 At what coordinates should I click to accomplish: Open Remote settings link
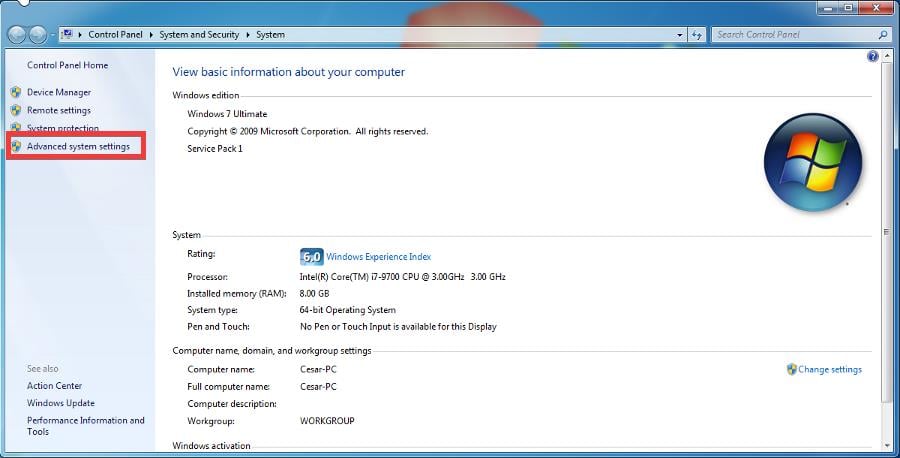pyautogui.click(x=59, y=110)
